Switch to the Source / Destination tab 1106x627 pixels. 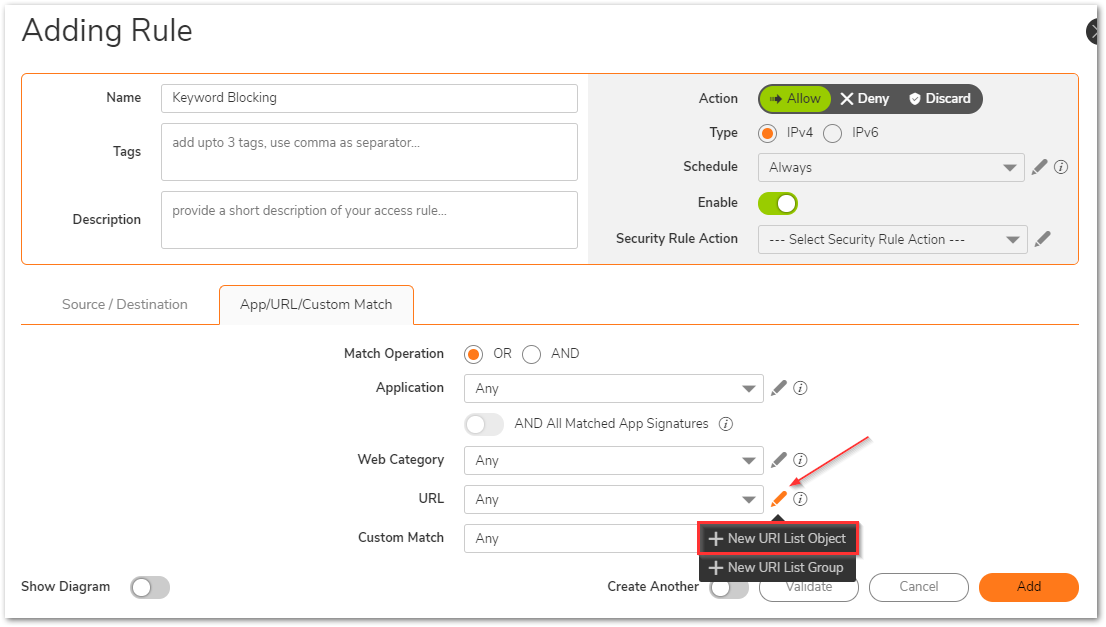click(x=125, y=305)
